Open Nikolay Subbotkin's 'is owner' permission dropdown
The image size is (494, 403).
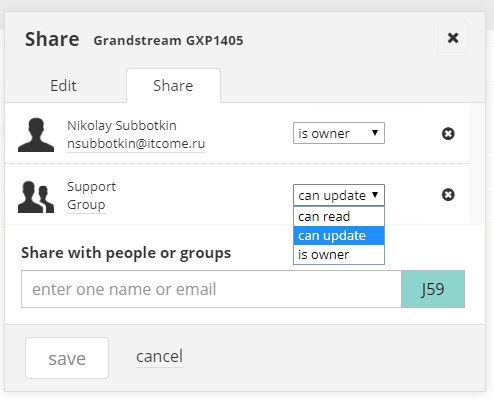(x=339, y=133)
